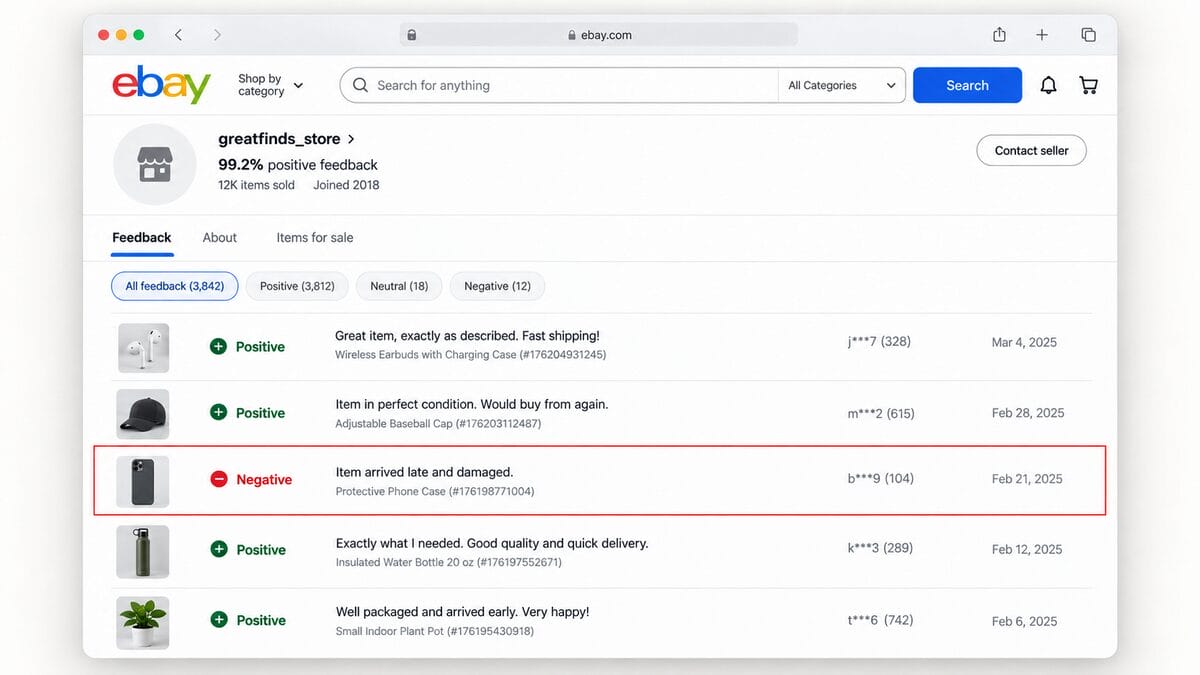Click comment 'Great item, exactly as described'

point(467,336)
